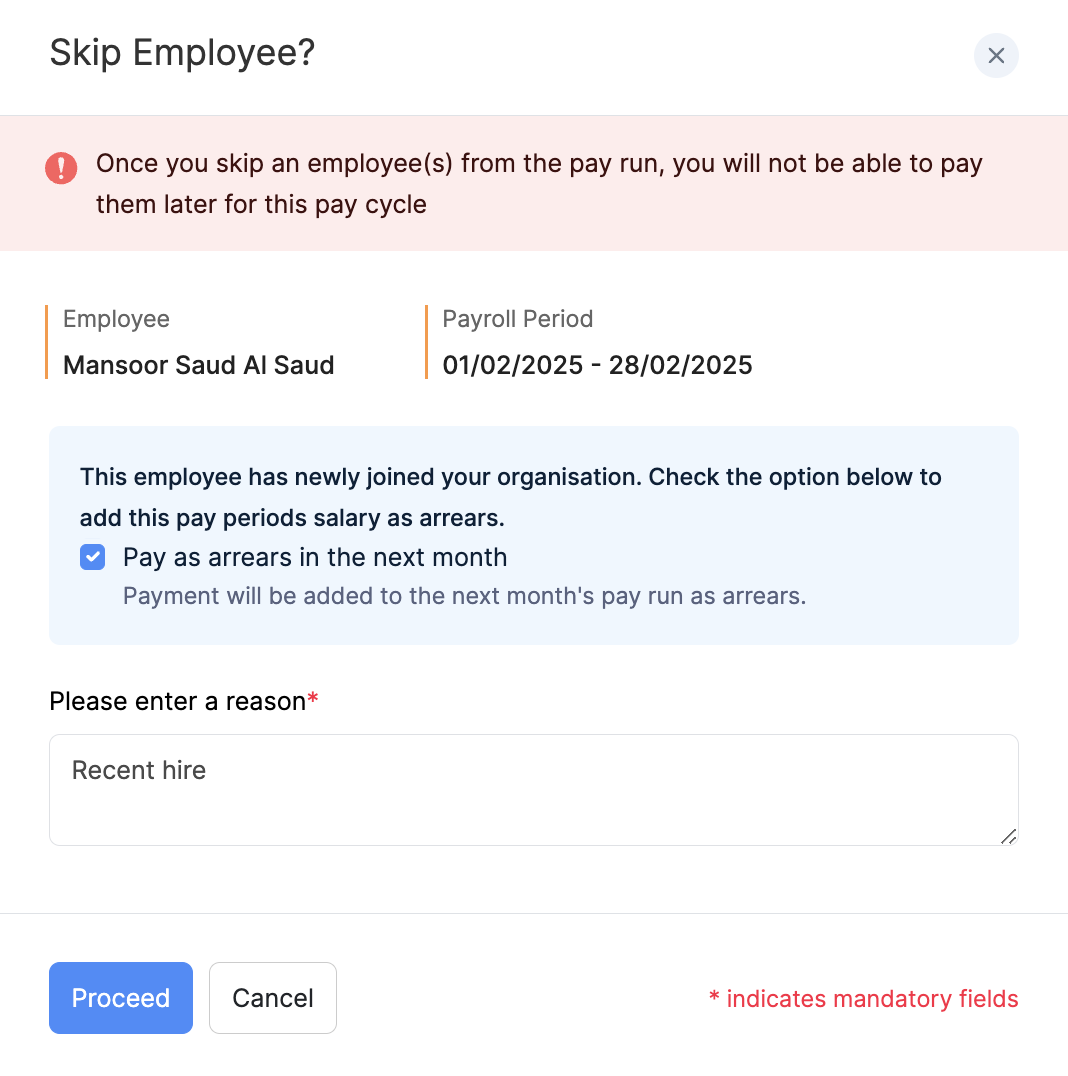This screenshot has height=1076, width=1068.
Task: Select the employee name Mansoor Saud Al Saud
Action: (x=198, y=365)
